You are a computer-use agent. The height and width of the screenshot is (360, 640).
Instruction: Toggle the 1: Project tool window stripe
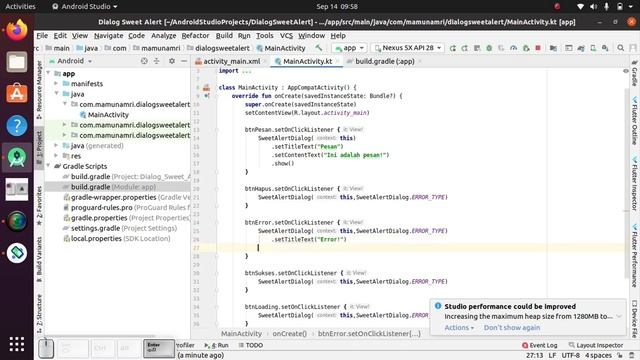(39, 148)
